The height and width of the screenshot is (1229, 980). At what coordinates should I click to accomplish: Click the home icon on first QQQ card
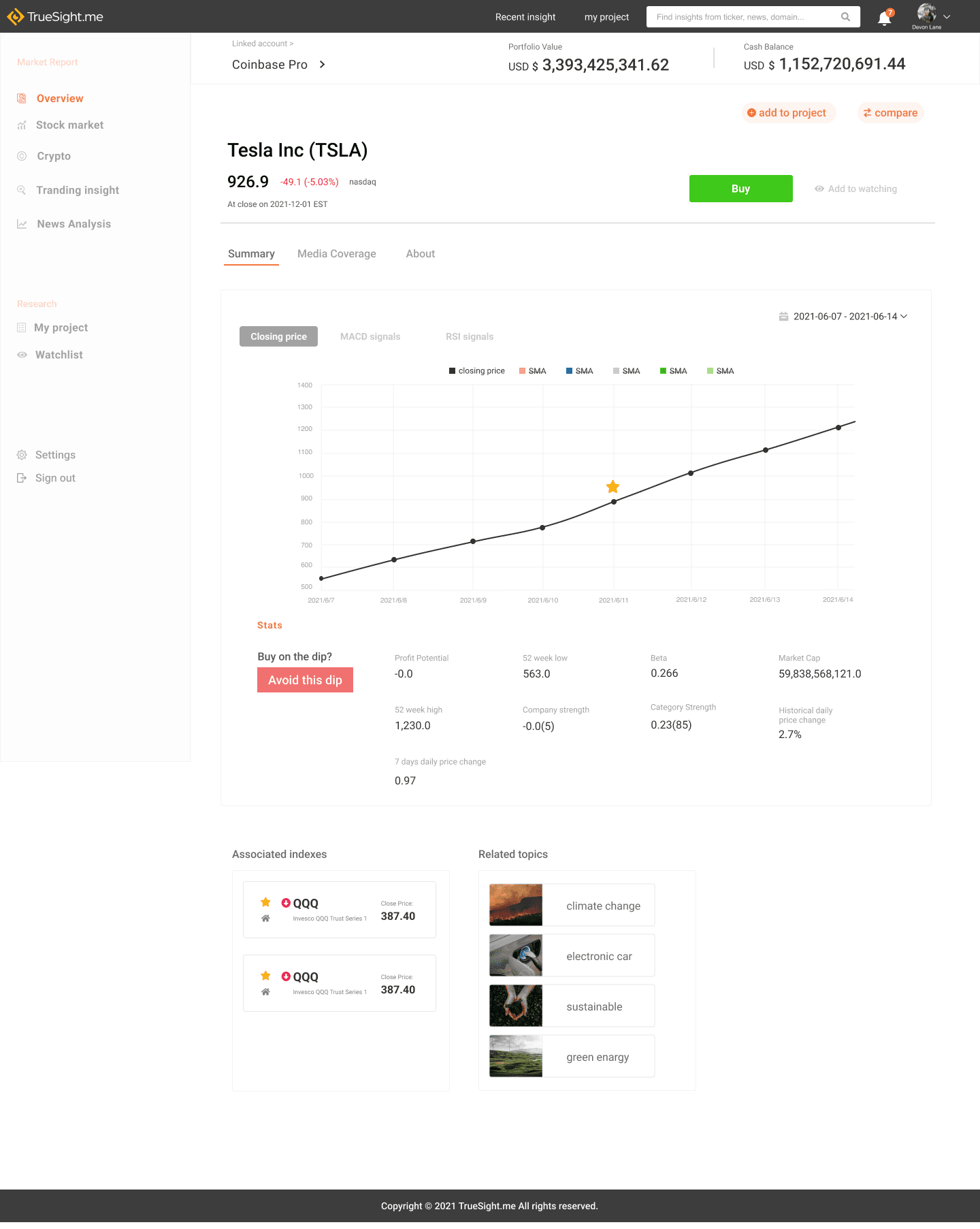point(265,919)
